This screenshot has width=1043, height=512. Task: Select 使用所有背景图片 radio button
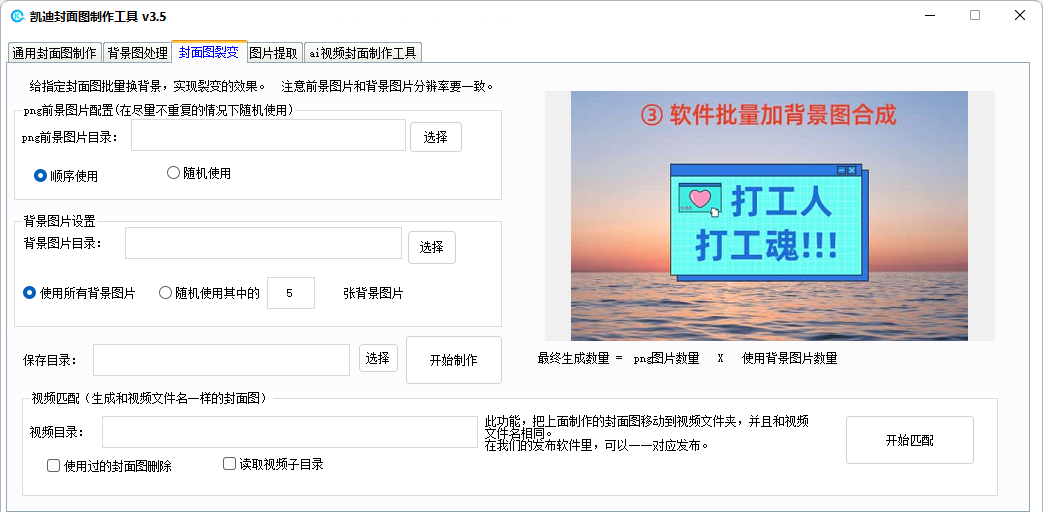pyautogui.click(x=79, y=293)
